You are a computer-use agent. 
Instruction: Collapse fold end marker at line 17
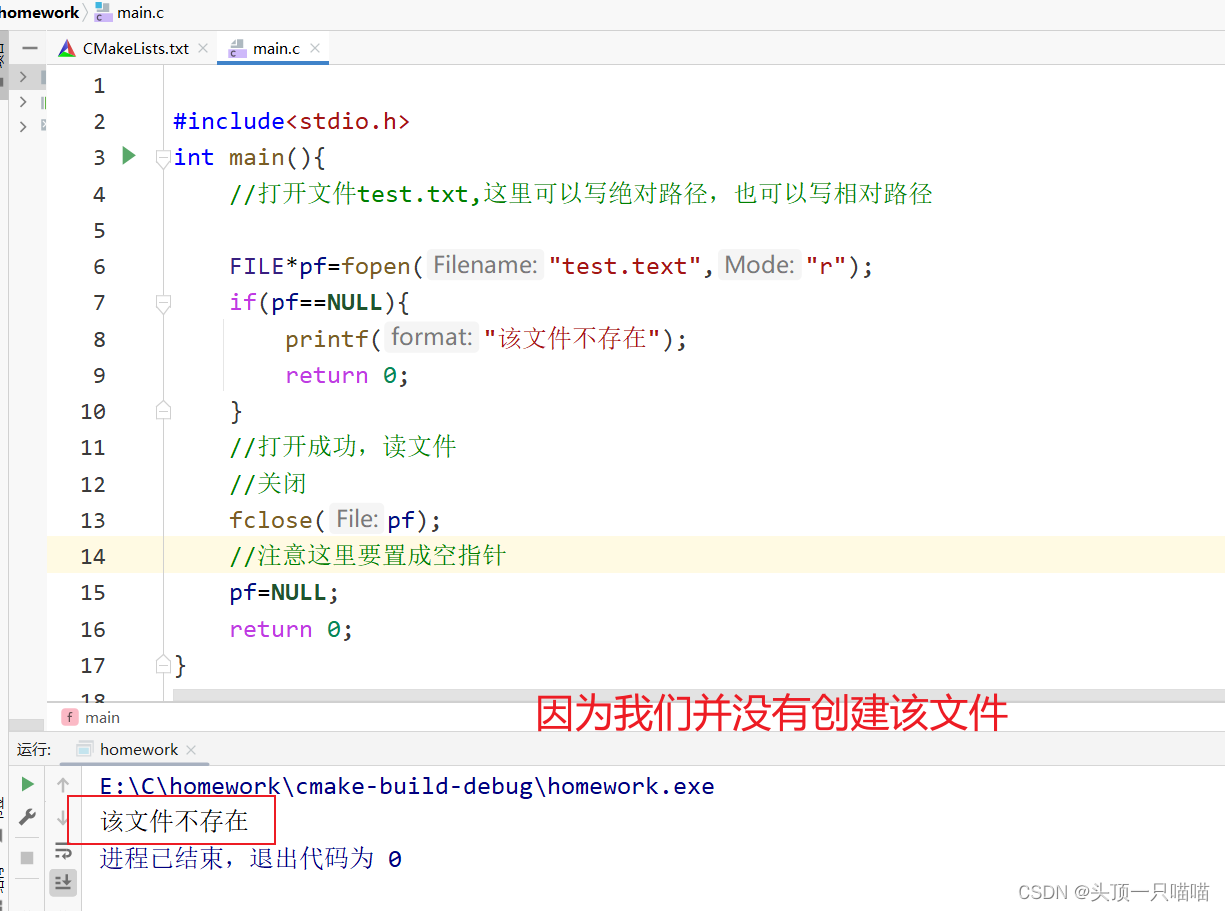(163, 664)
